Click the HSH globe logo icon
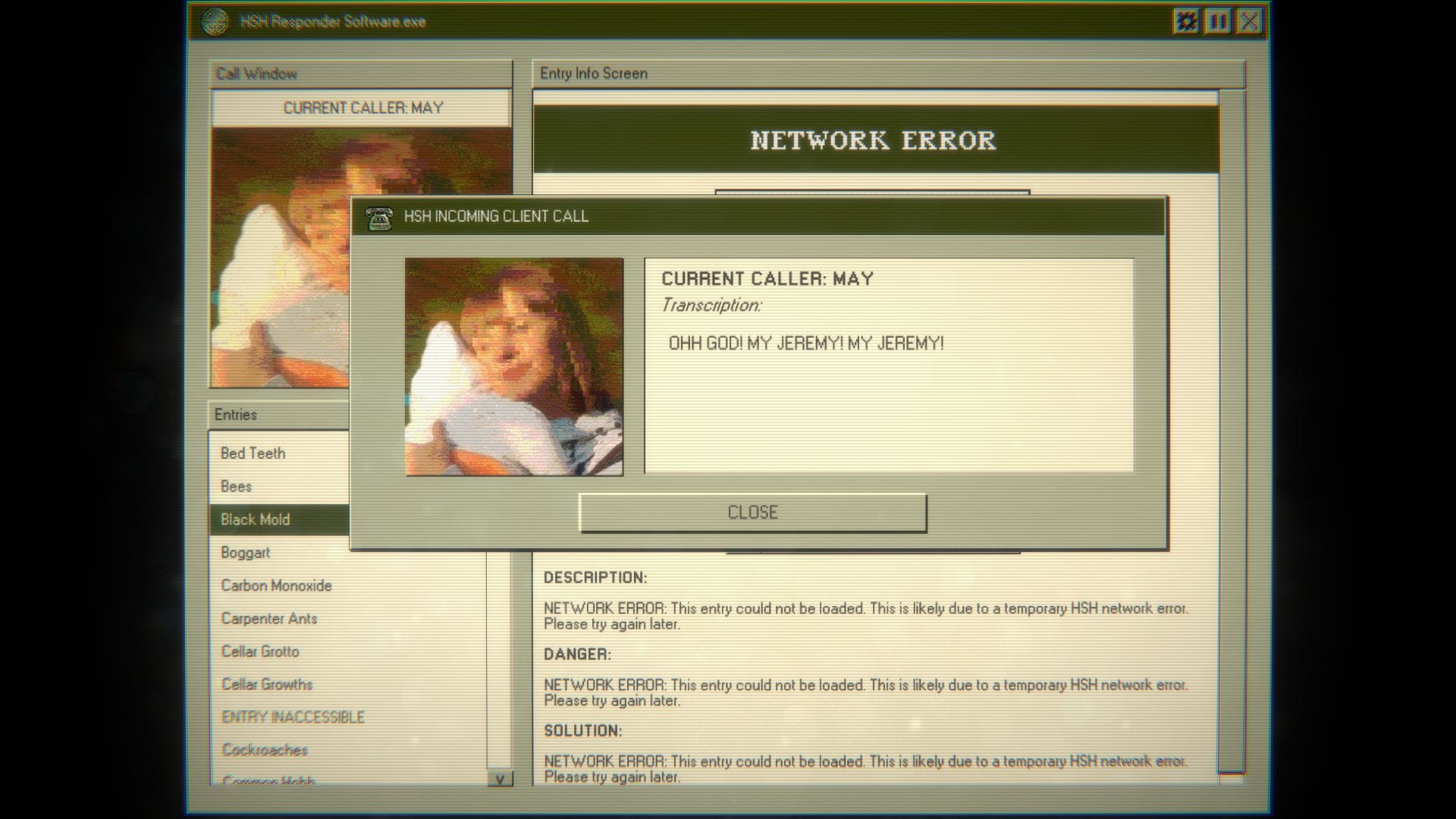Screen dimensions: 1456x819 coord(215,21)
